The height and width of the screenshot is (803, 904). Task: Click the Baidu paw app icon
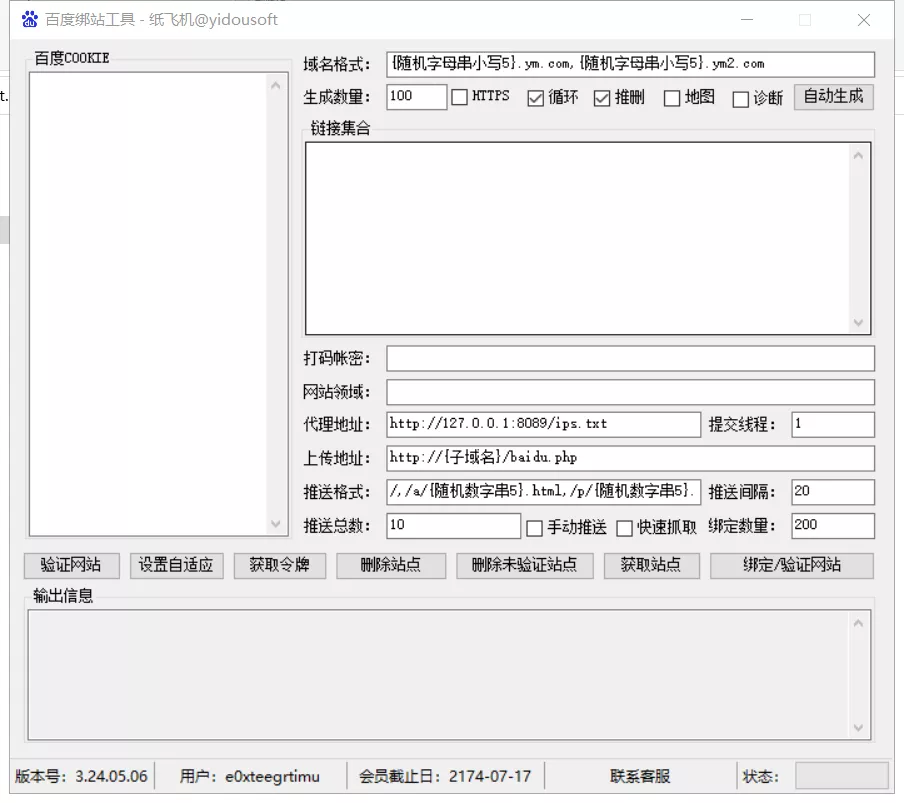29,20
